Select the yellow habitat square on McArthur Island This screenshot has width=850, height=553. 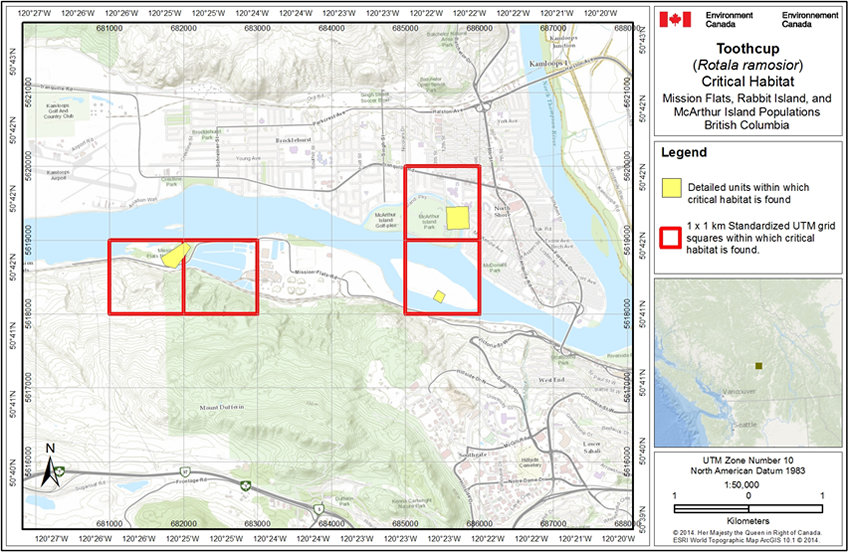(x=458, y=218)
